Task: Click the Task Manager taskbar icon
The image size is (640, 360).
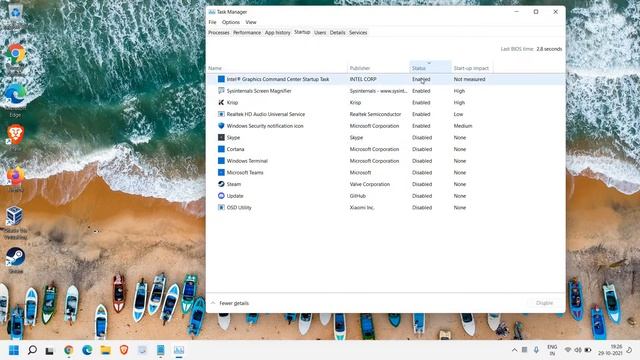Action: pyautogui.click(x=179, y=350)
